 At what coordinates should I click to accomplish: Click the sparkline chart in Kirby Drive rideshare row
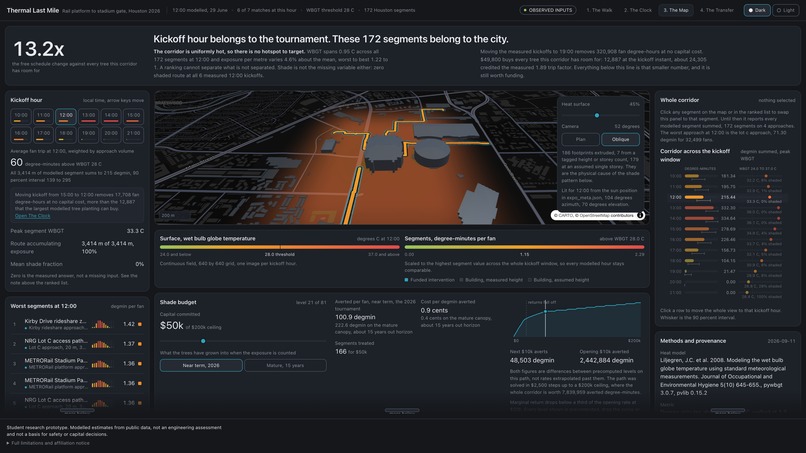point(101,324)
